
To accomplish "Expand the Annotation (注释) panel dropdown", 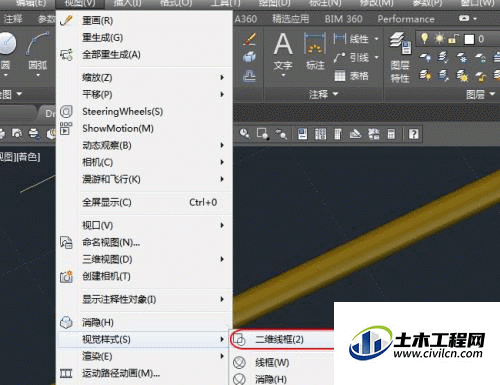I will click(336, 94).
